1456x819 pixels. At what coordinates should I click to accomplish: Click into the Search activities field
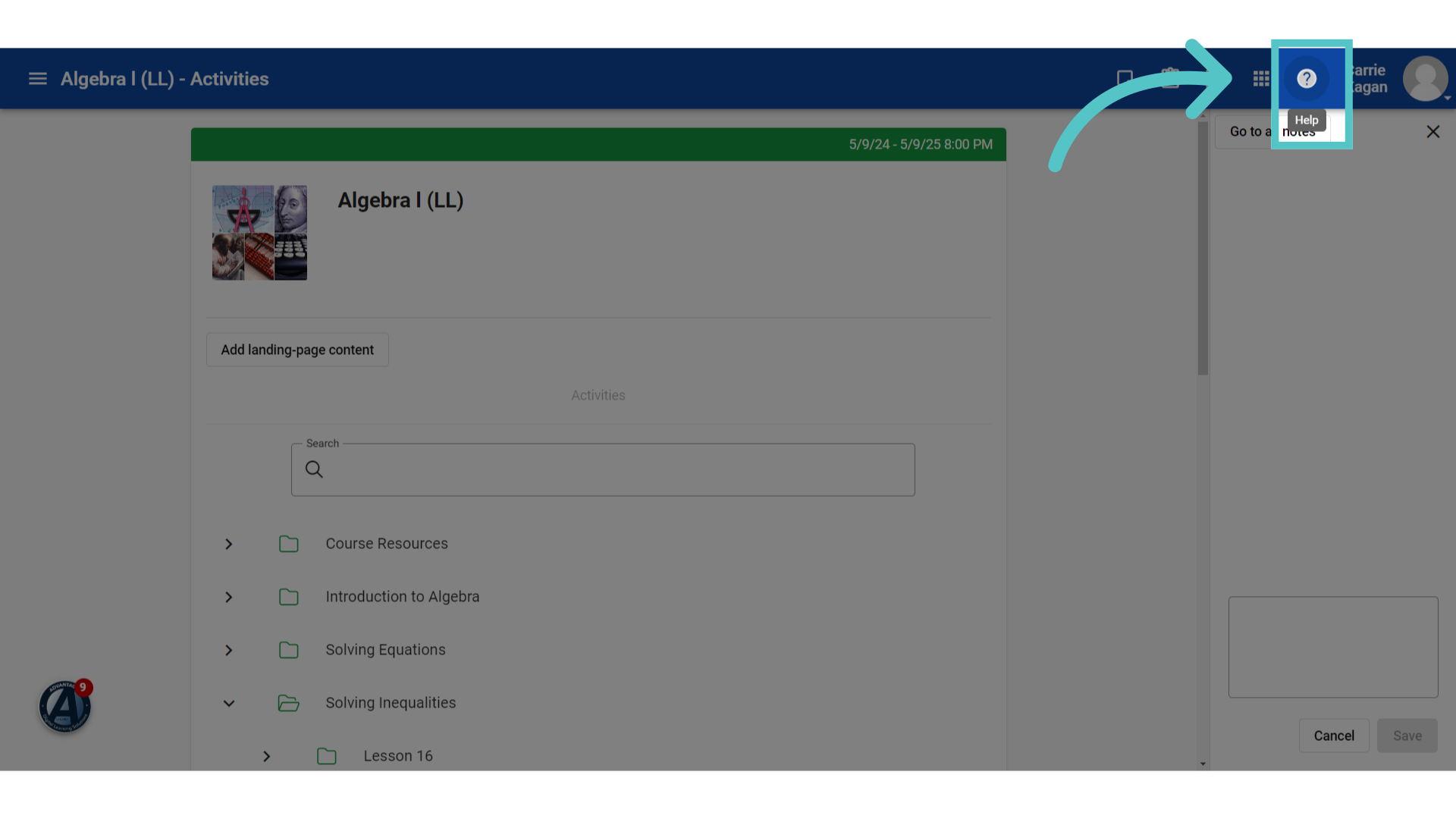coord(603,470)
